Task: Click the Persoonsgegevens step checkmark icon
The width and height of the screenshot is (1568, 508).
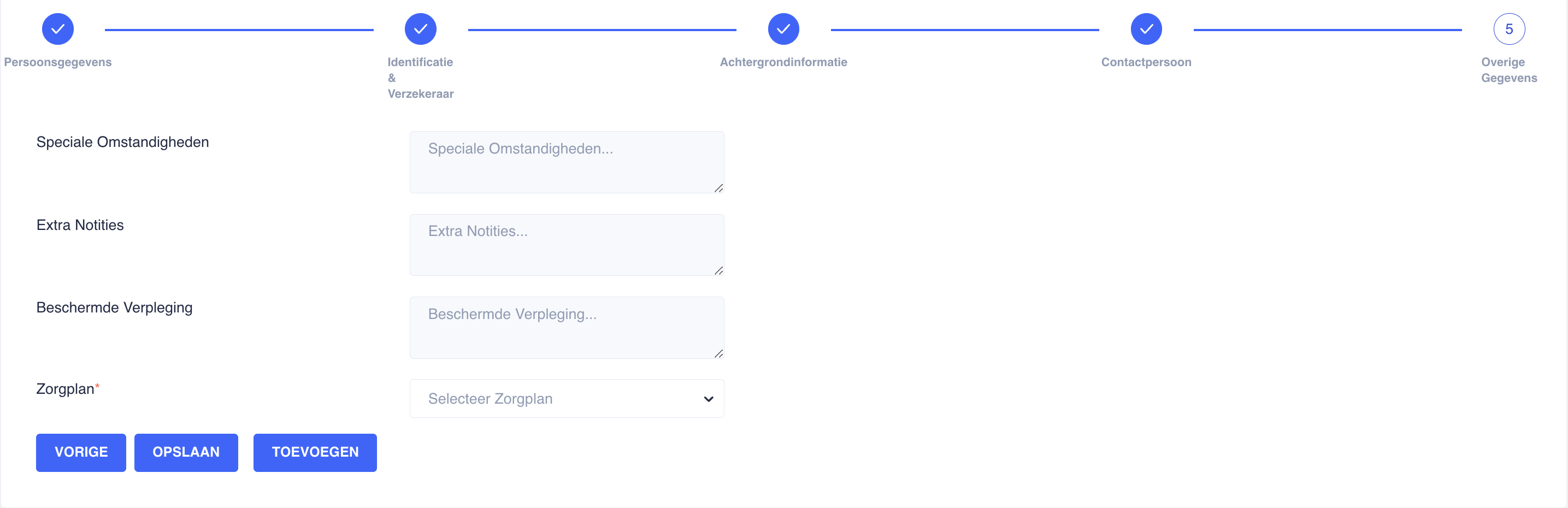Action: 58,29
